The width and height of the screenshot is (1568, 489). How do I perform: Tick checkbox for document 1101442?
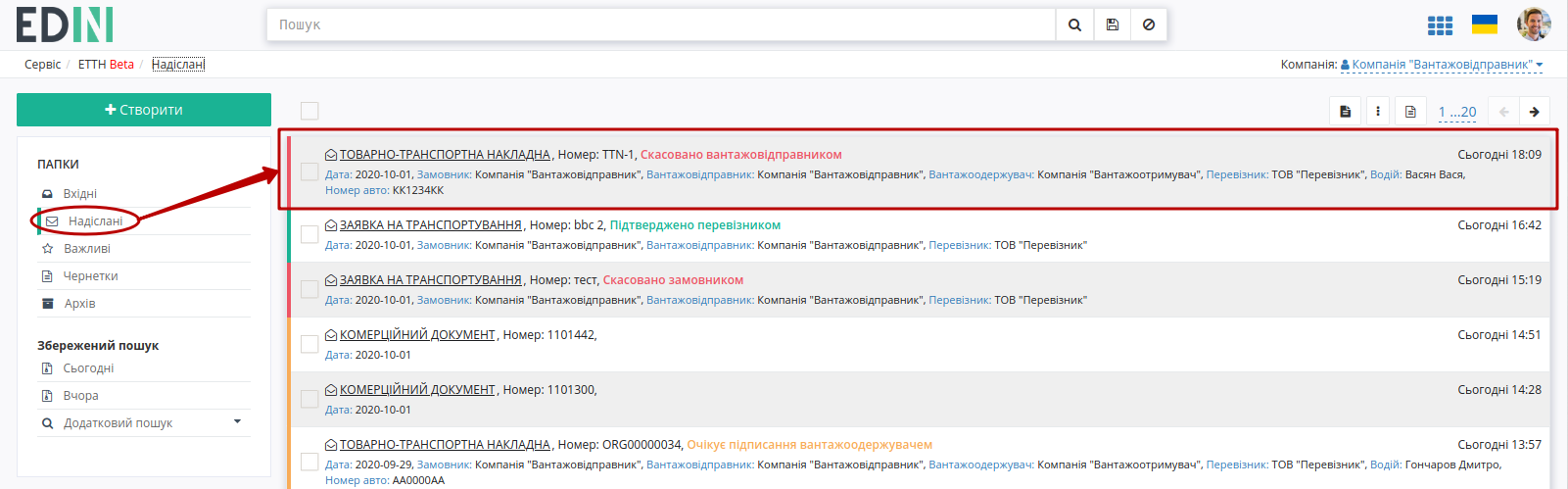click(x=309, y=344)
